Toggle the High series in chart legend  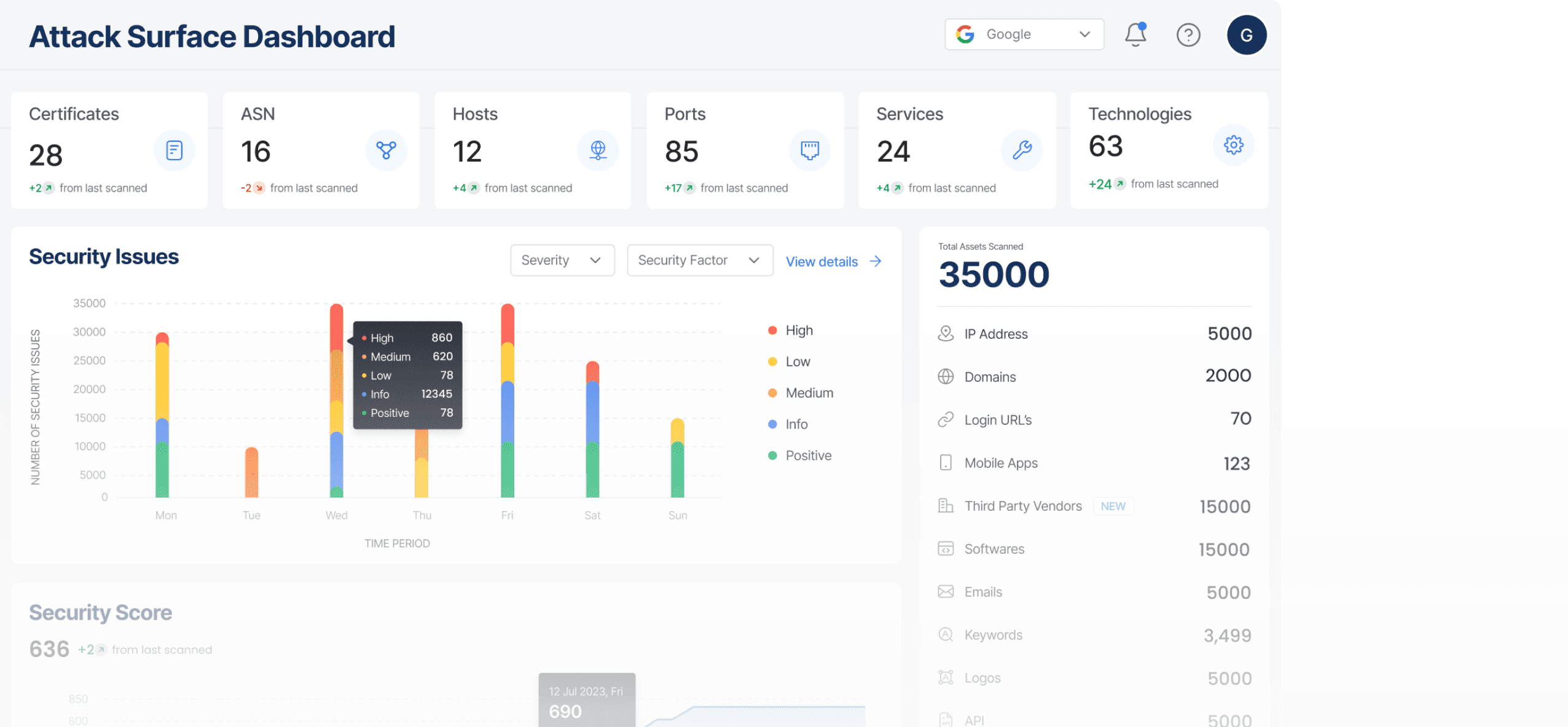pyautogui.click(x=799, y=330)
